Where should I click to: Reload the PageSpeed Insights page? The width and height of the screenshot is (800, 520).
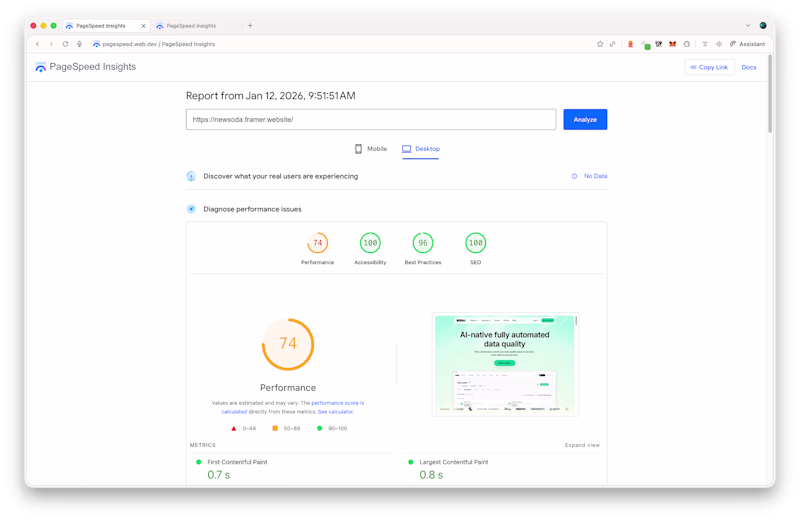pos(65,44)
